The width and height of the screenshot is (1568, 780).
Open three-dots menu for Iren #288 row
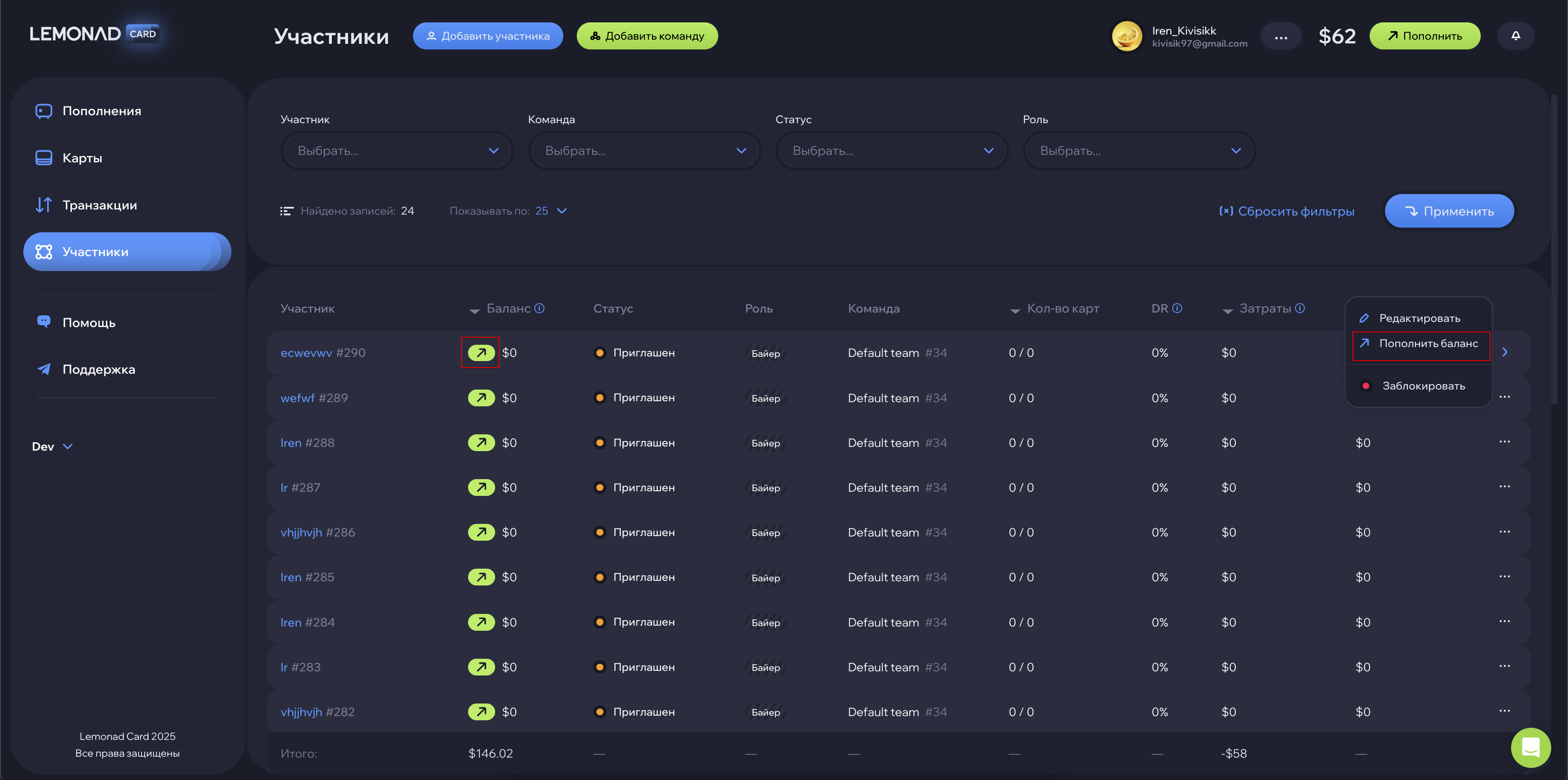pyautogui.click(x=1504, y=442)
